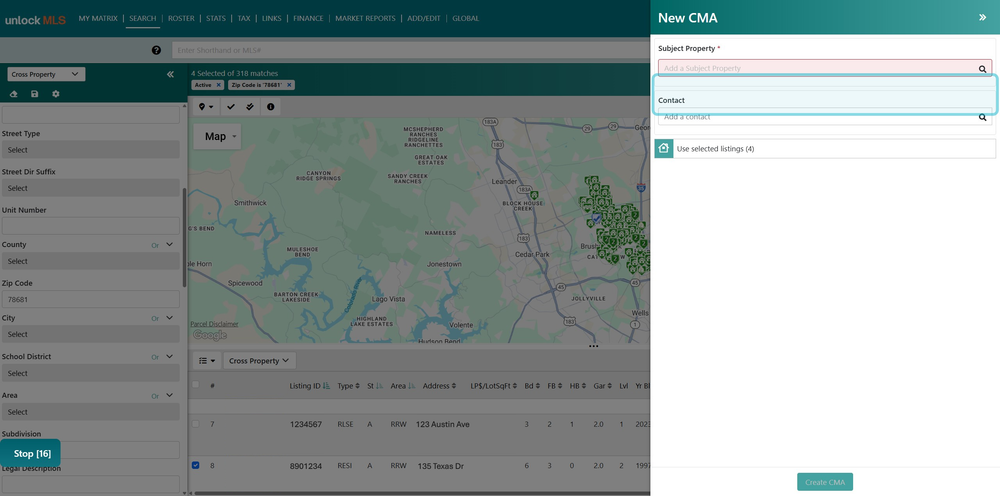Open the info icon above the map
Viewport: 1000px width, 496px height.
270,107
